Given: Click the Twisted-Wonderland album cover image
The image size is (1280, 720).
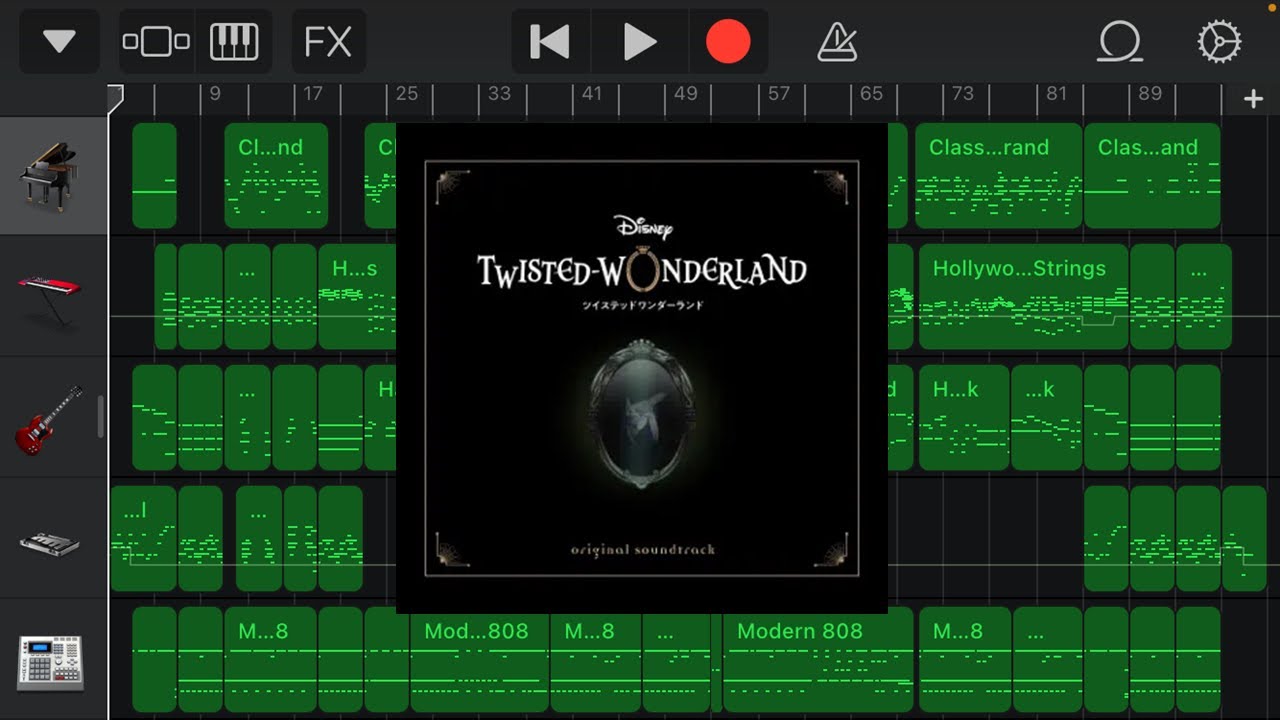Looking at the screenshot, I should [642, 368].
